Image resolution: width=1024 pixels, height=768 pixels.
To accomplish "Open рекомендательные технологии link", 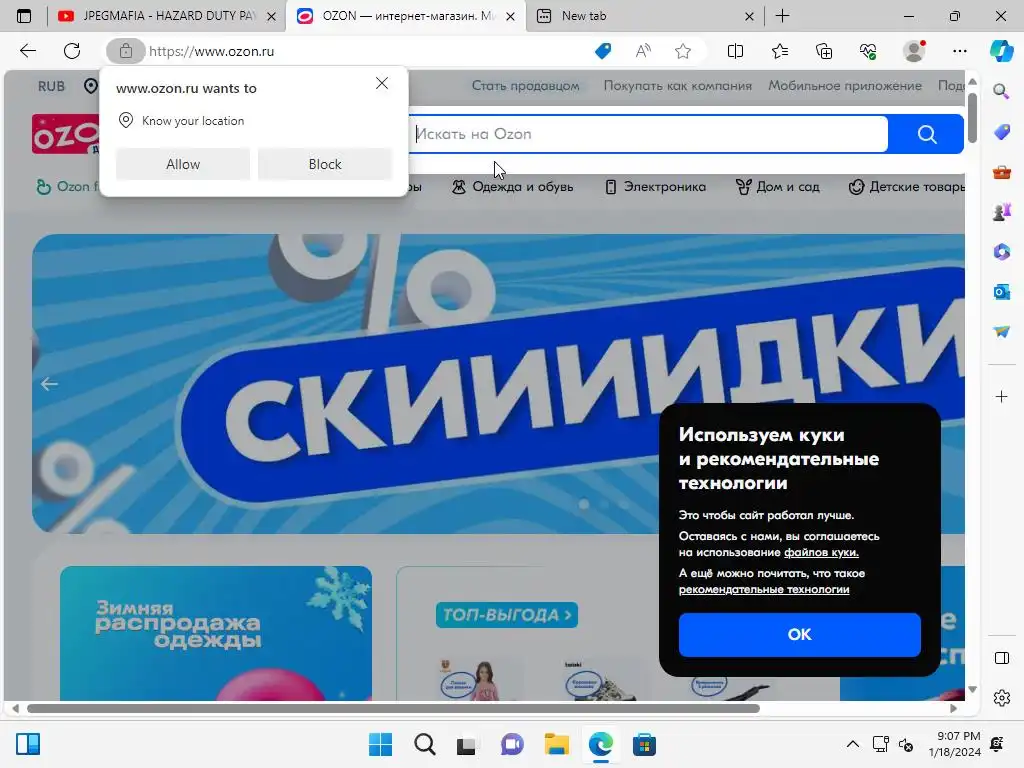I will point(764,589).
